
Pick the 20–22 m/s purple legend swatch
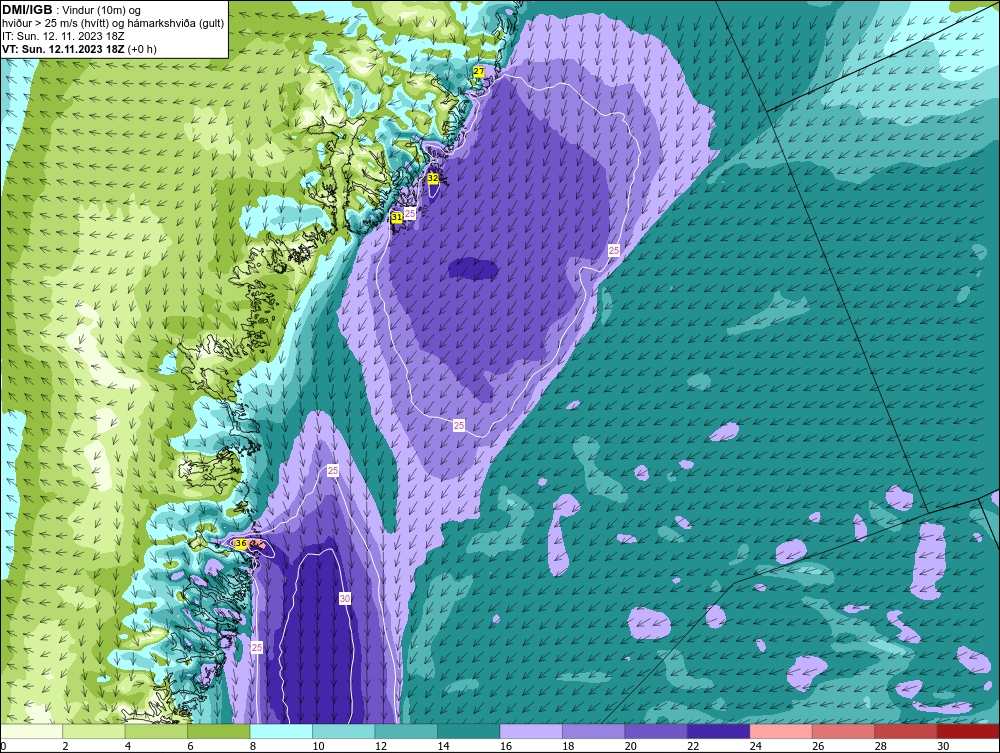(656, 731)
